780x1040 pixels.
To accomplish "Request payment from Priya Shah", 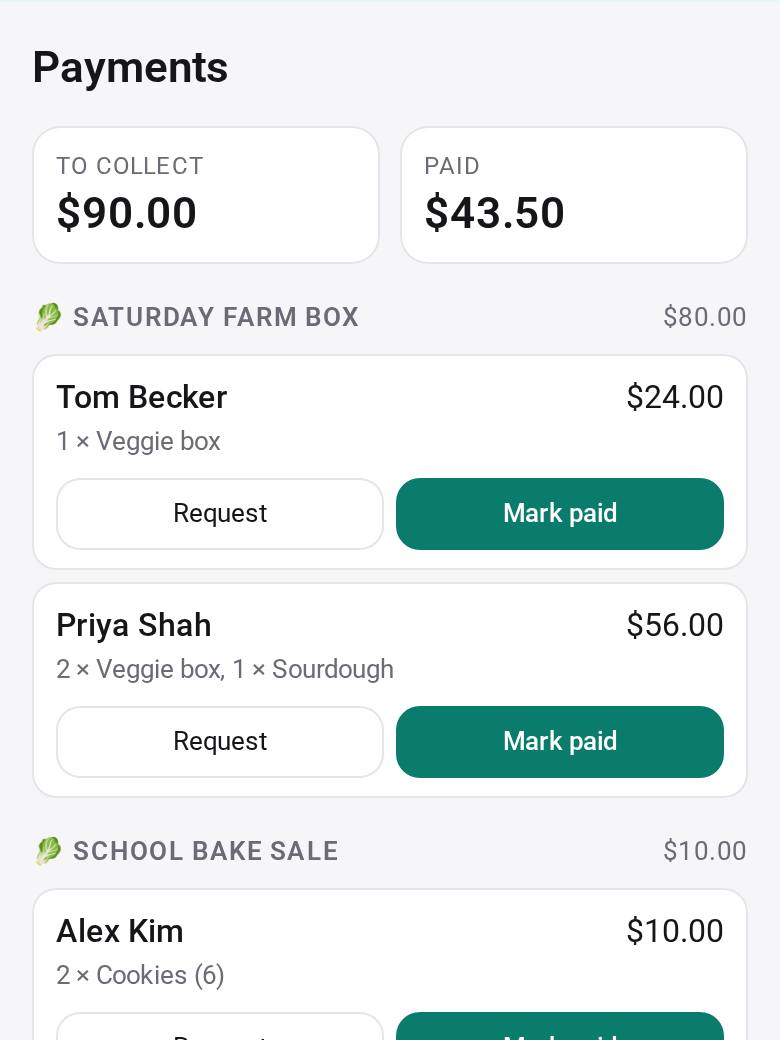I will (220, 742).
